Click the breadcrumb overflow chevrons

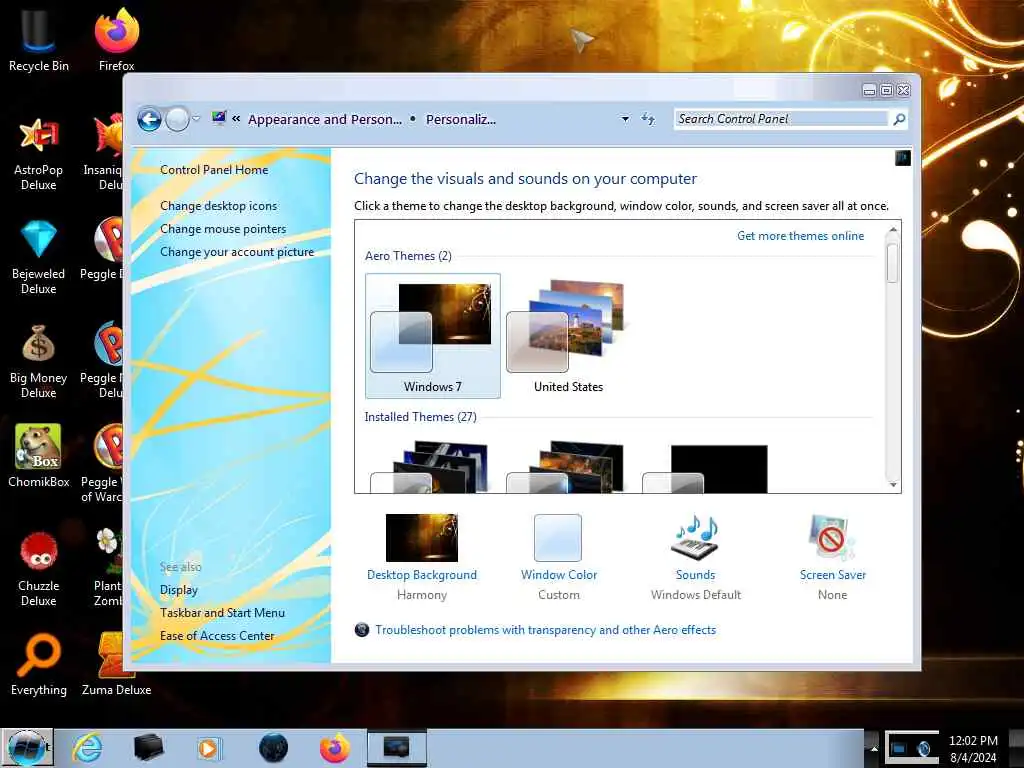coord(236,119)
